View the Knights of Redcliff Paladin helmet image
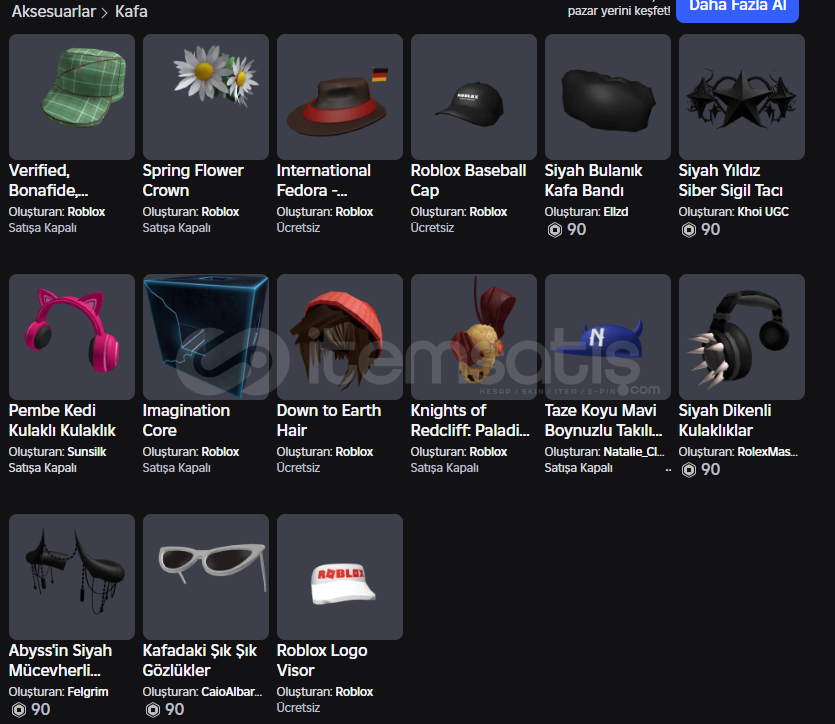 473,337
